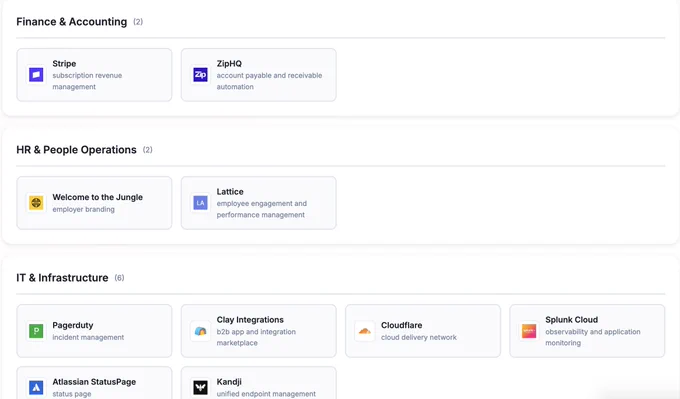Open the Lattice card title
This screenshot has width=680, height=399.
pos(230,191)
